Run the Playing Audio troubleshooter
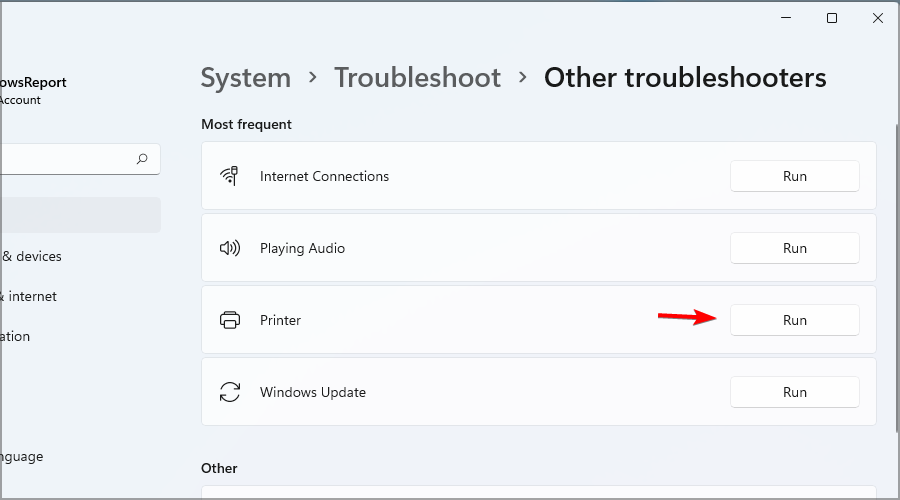This screenshot has width=900, height=500. pos(794,248)
